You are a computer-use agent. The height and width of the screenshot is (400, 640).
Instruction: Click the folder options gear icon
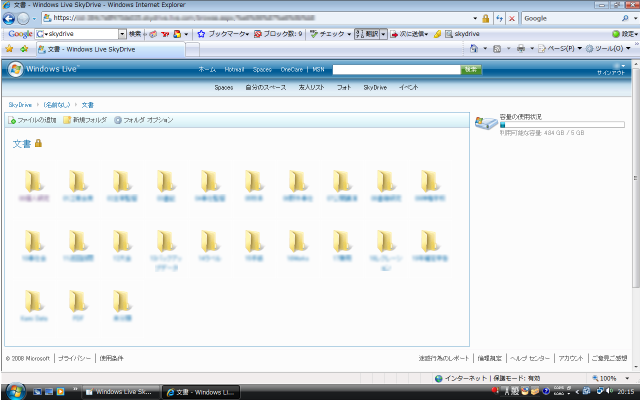coord(118,120)
